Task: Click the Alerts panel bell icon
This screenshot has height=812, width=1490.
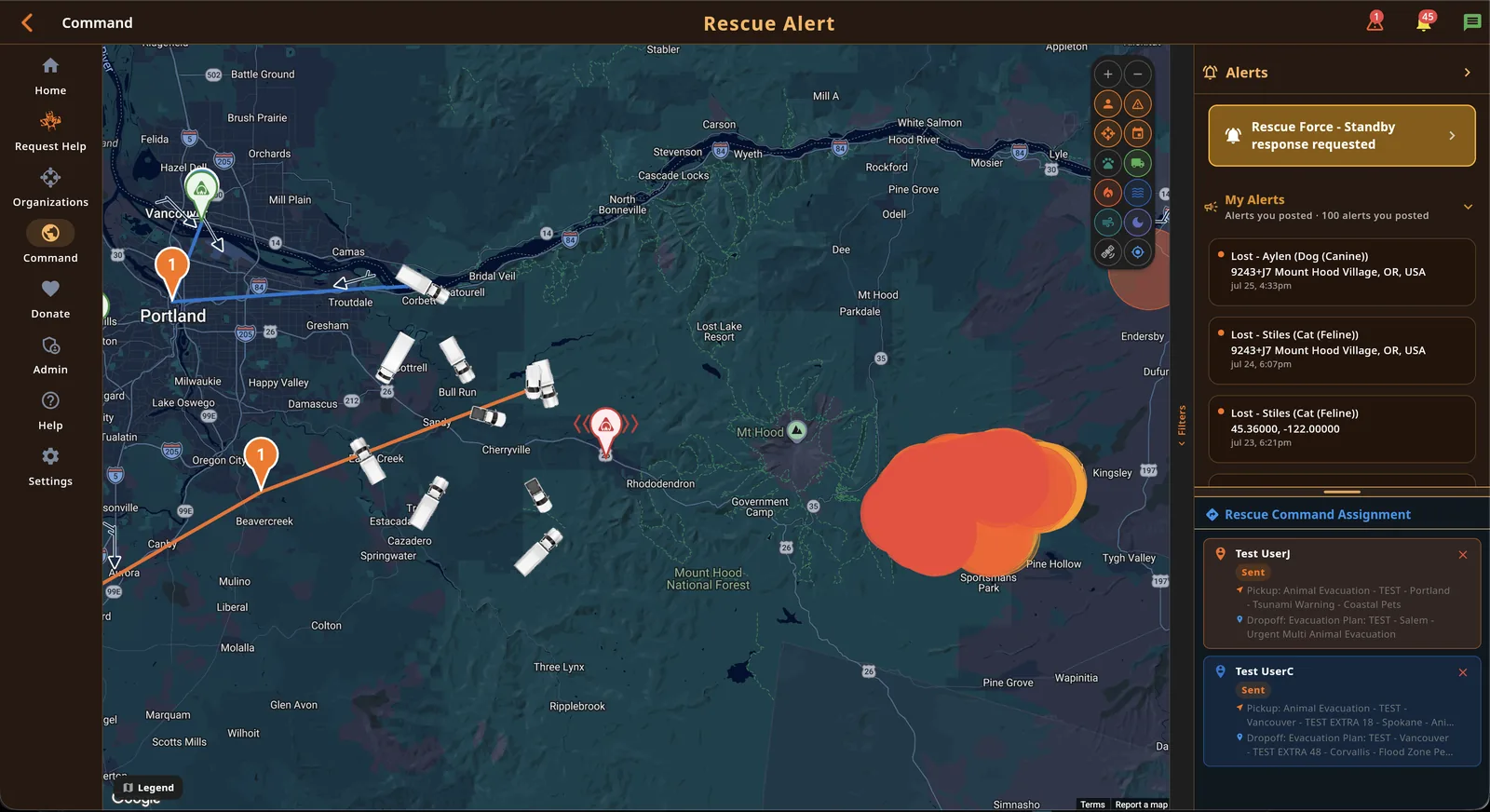Action: pyautogui.click(x=1210, y=73)
